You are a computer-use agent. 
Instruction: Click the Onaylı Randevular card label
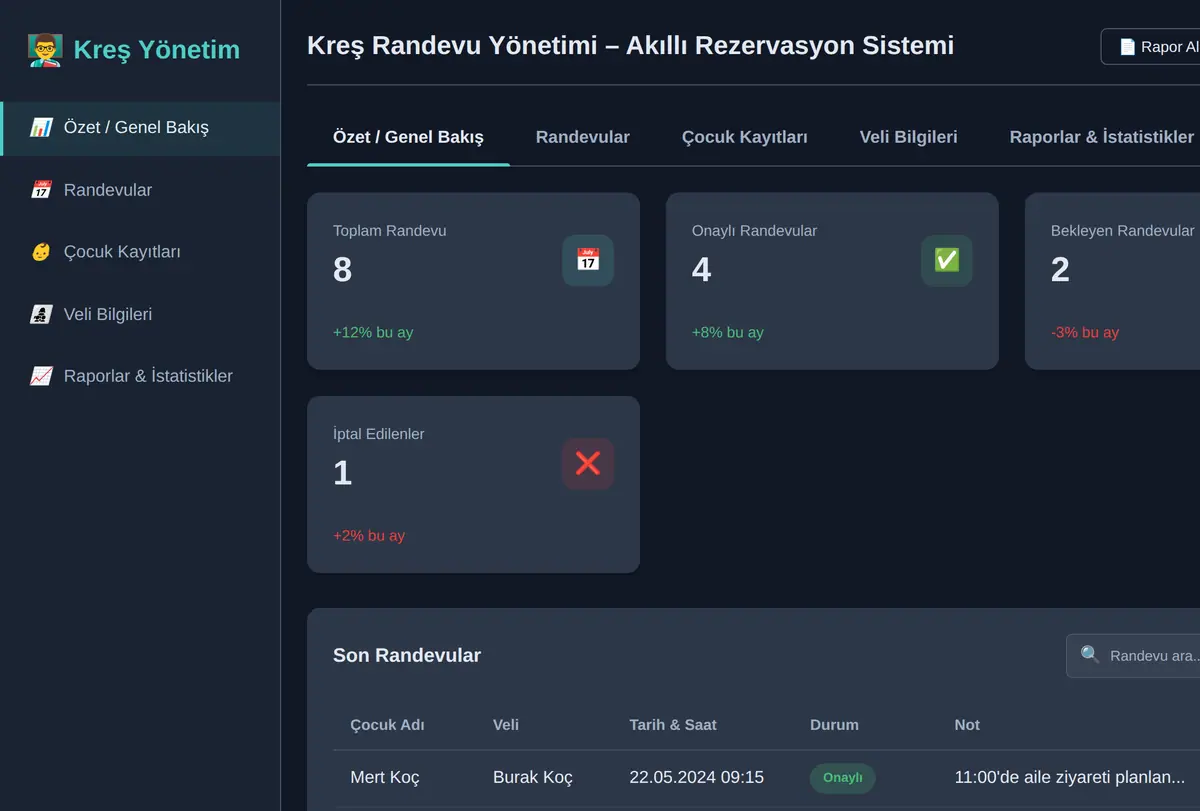pos(754,231)
